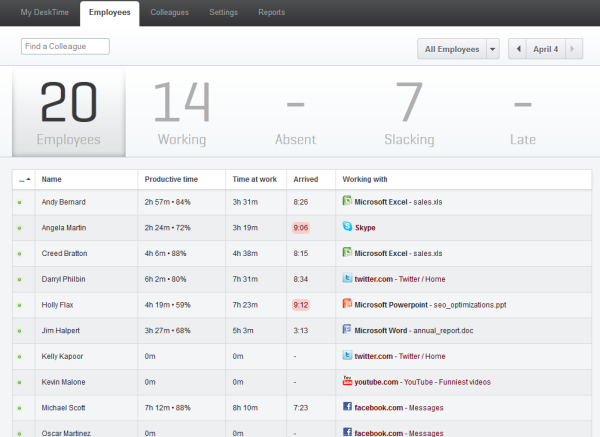Open the Settings tab

(223, 13)
